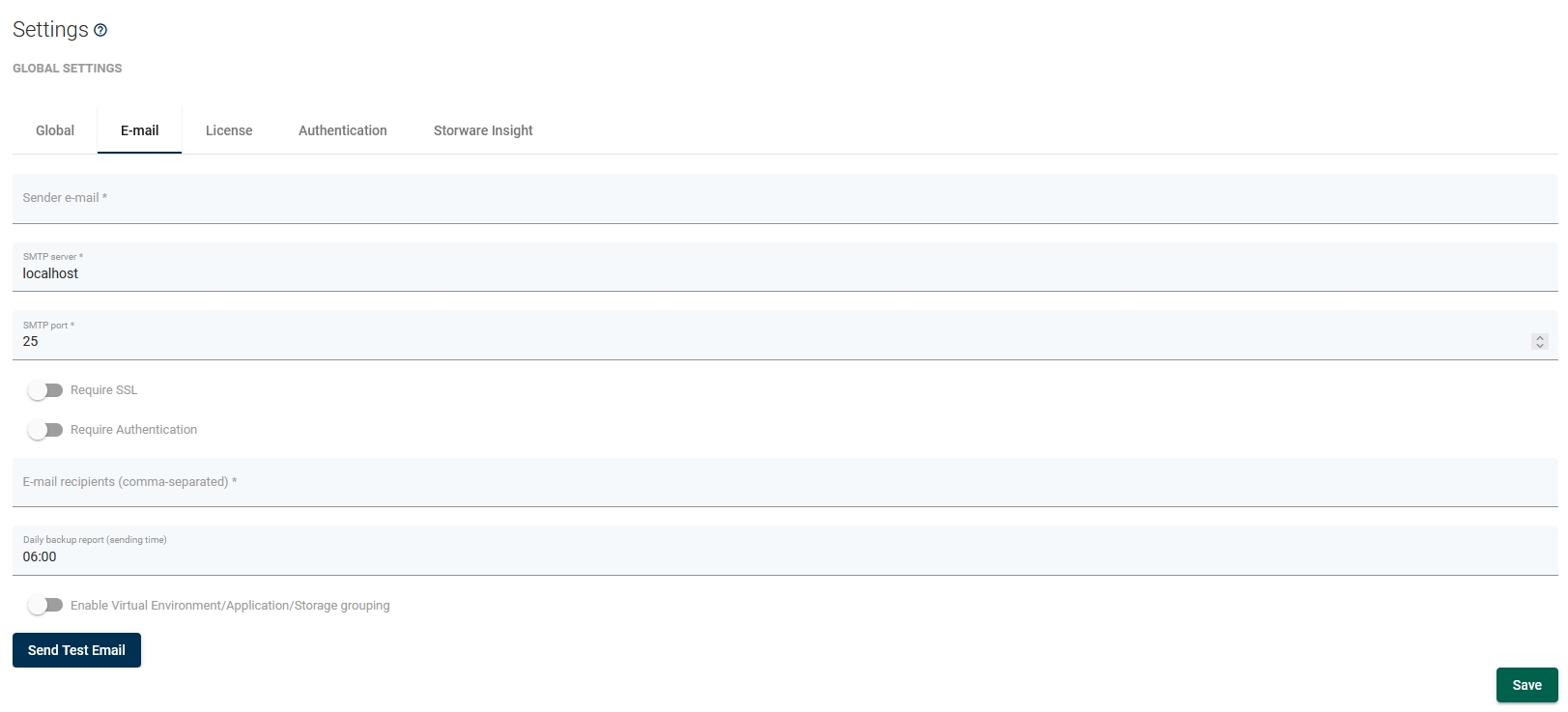The width and height of the screenshot is (1568, 712).
Task: Decrease SMTP port with down arrow
Action: coord(1540,345)
